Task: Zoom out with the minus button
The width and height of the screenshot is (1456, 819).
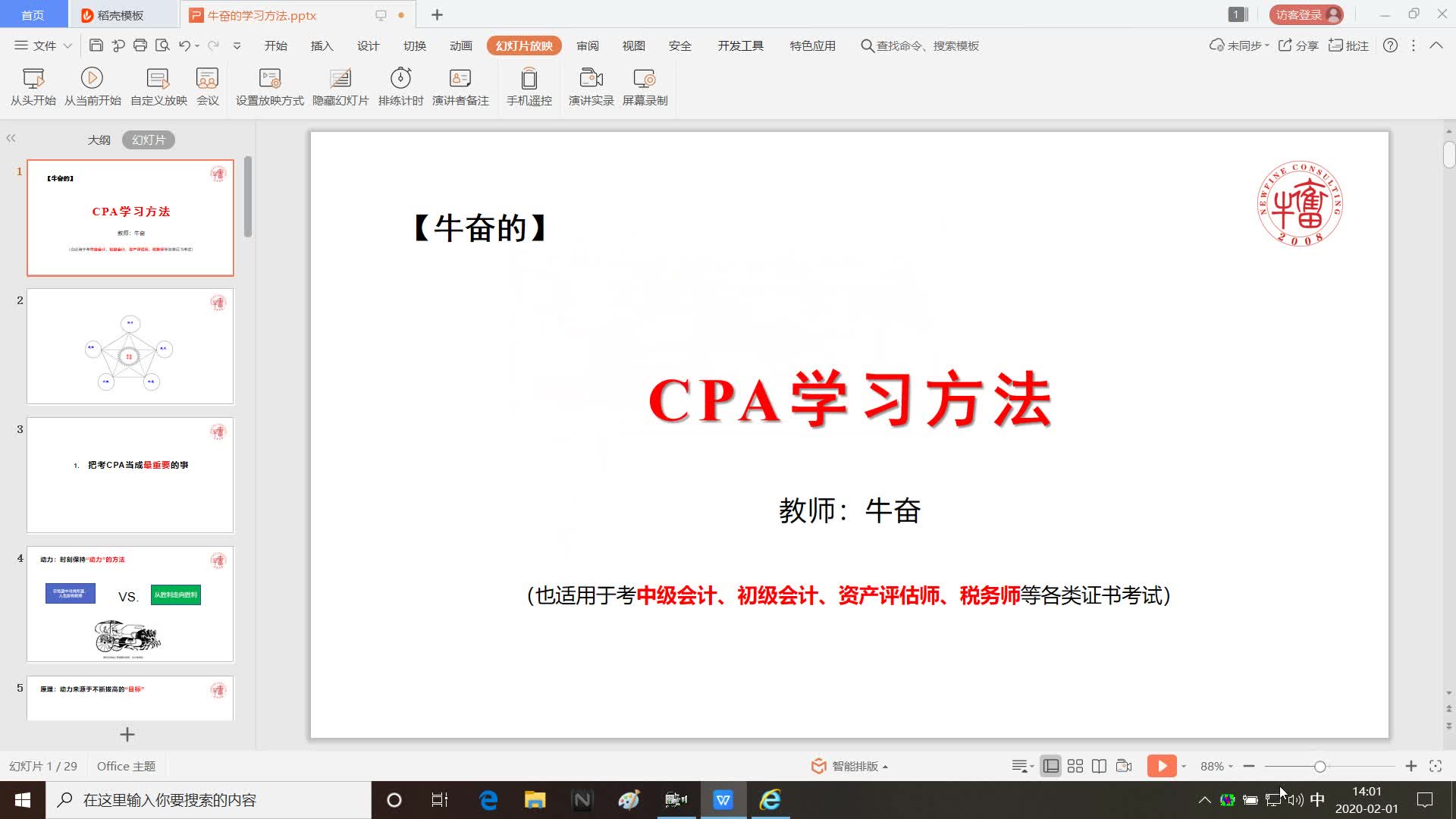Action: tap(1249, 766)
